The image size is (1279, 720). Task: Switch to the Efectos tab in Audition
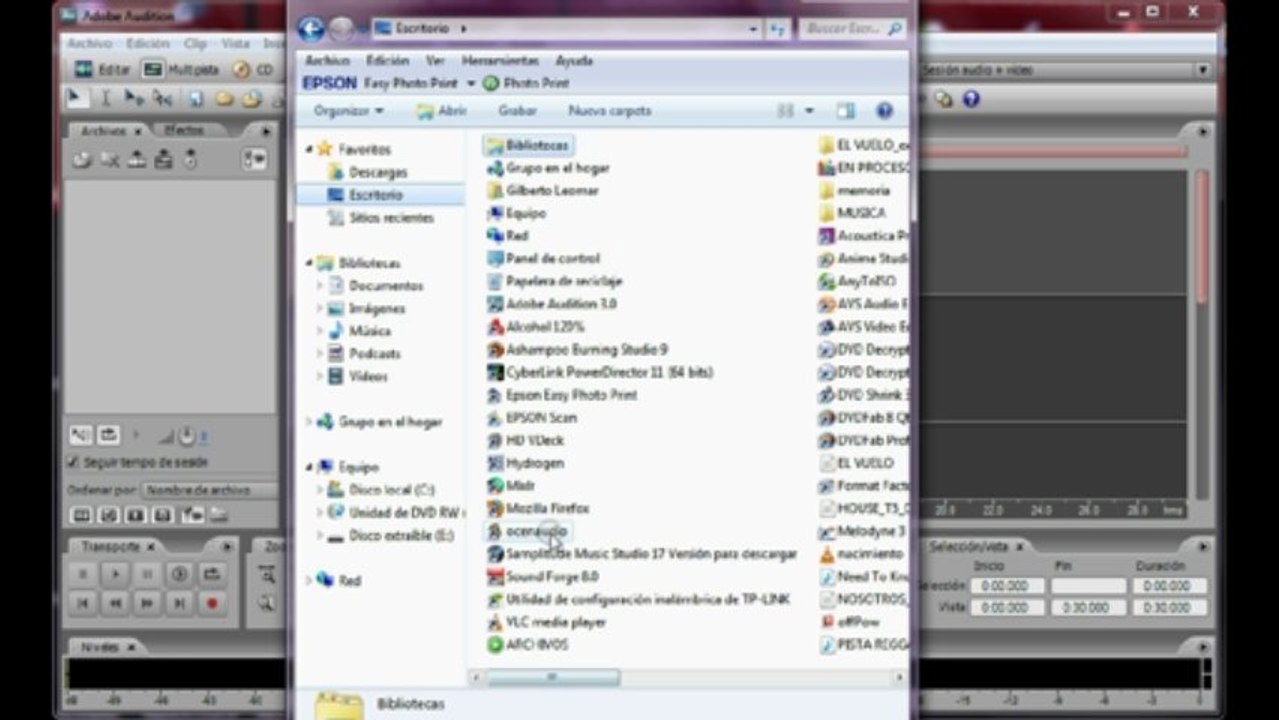pyautogui.click(x=184, y=130)
